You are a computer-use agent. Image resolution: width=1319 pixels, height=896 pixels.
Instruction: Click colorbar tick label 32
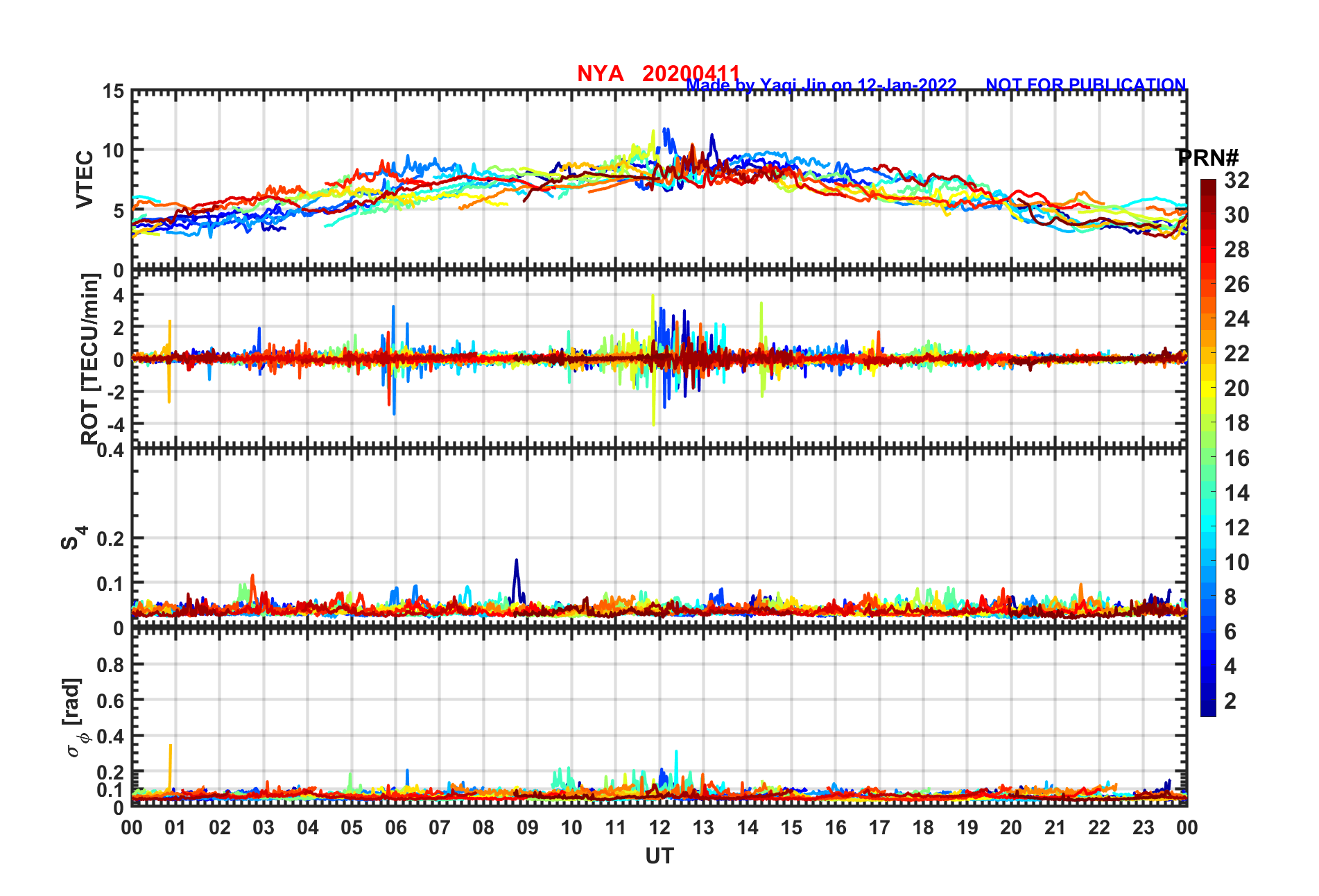(1236, 180)
